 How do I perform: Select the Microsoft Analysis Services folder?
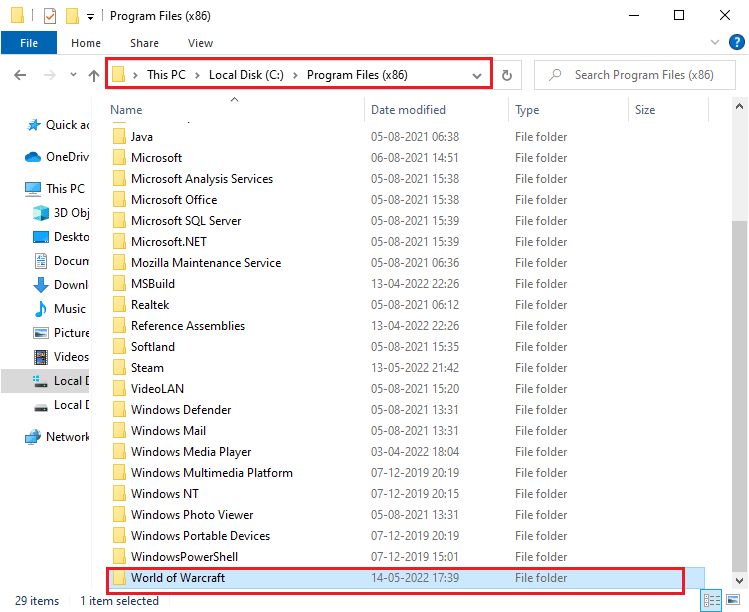click(x=202, y=179)
